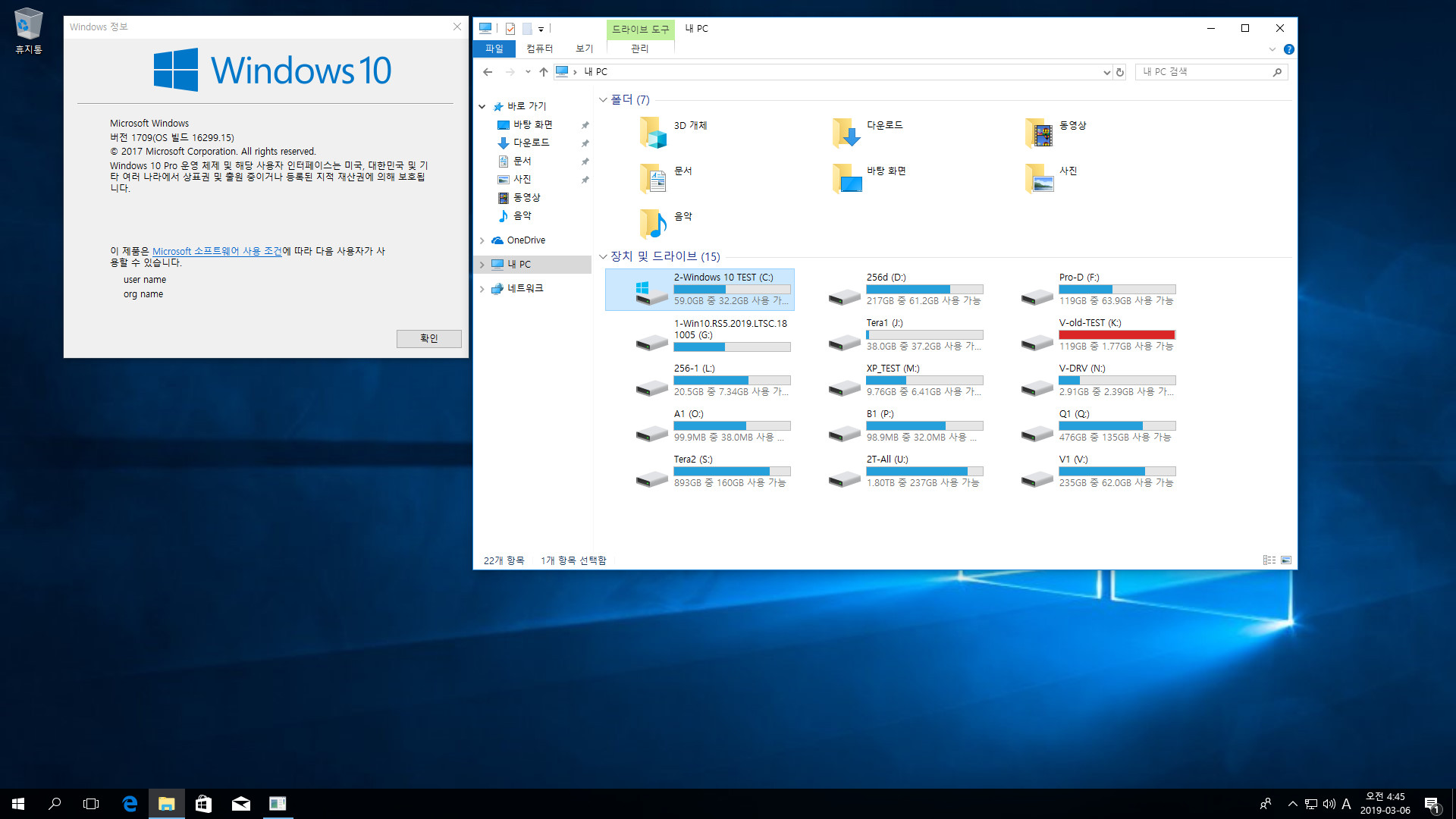The image size is (1456, 819).
Task: Open the Microsoft 소프트웨어 사용 조건 link
Action: tap(217, 251)
